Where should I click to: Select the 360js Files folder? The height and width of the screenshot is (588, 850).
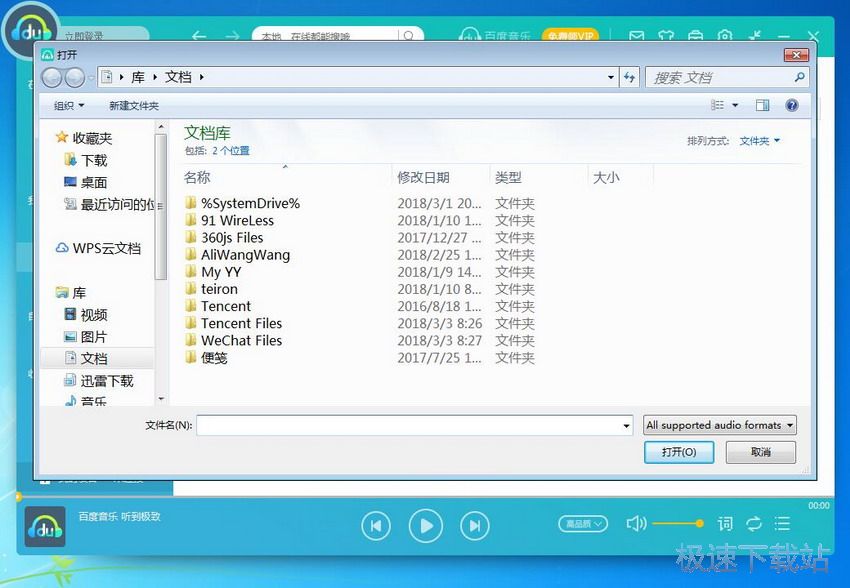point(224,237)
